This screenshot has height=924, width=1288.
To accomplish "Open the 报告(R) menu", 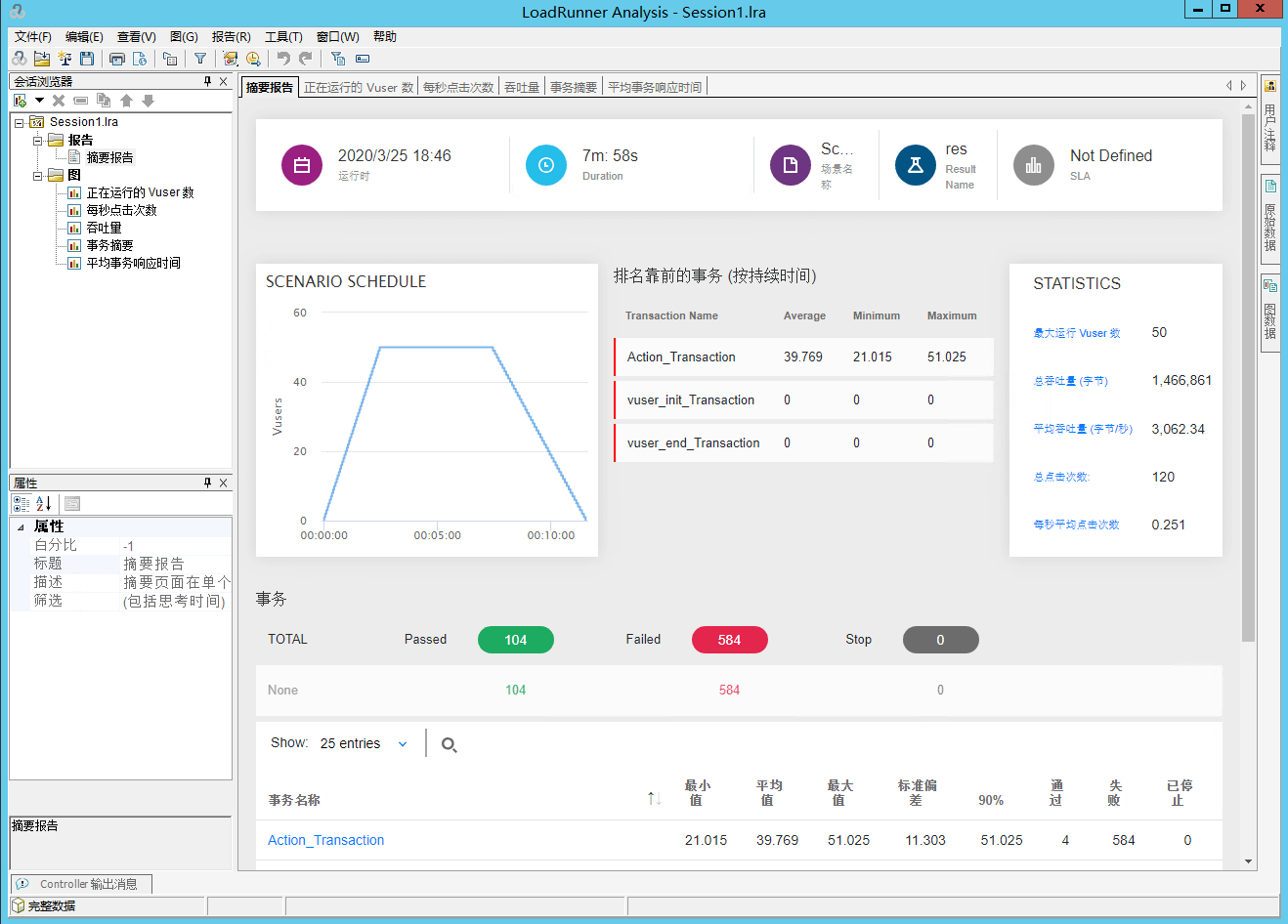I will pos(231,37).
